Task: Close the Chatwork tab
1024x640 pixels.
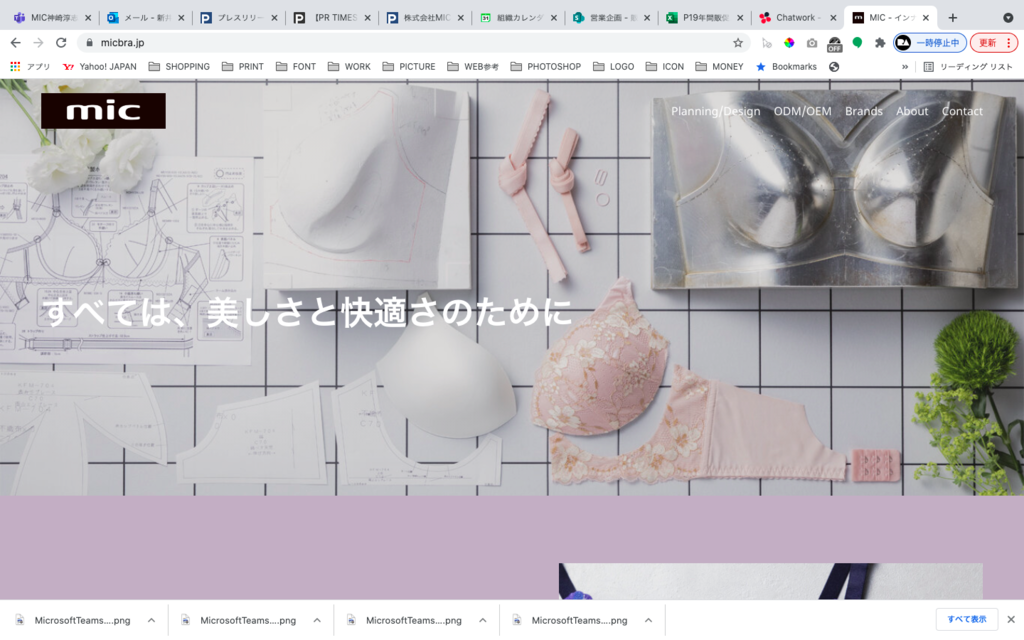Action: tap(833, 18)
